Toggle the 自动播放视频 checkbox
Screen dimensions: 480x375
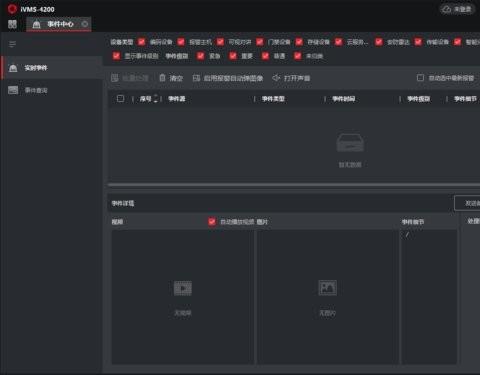click(212, 222)
